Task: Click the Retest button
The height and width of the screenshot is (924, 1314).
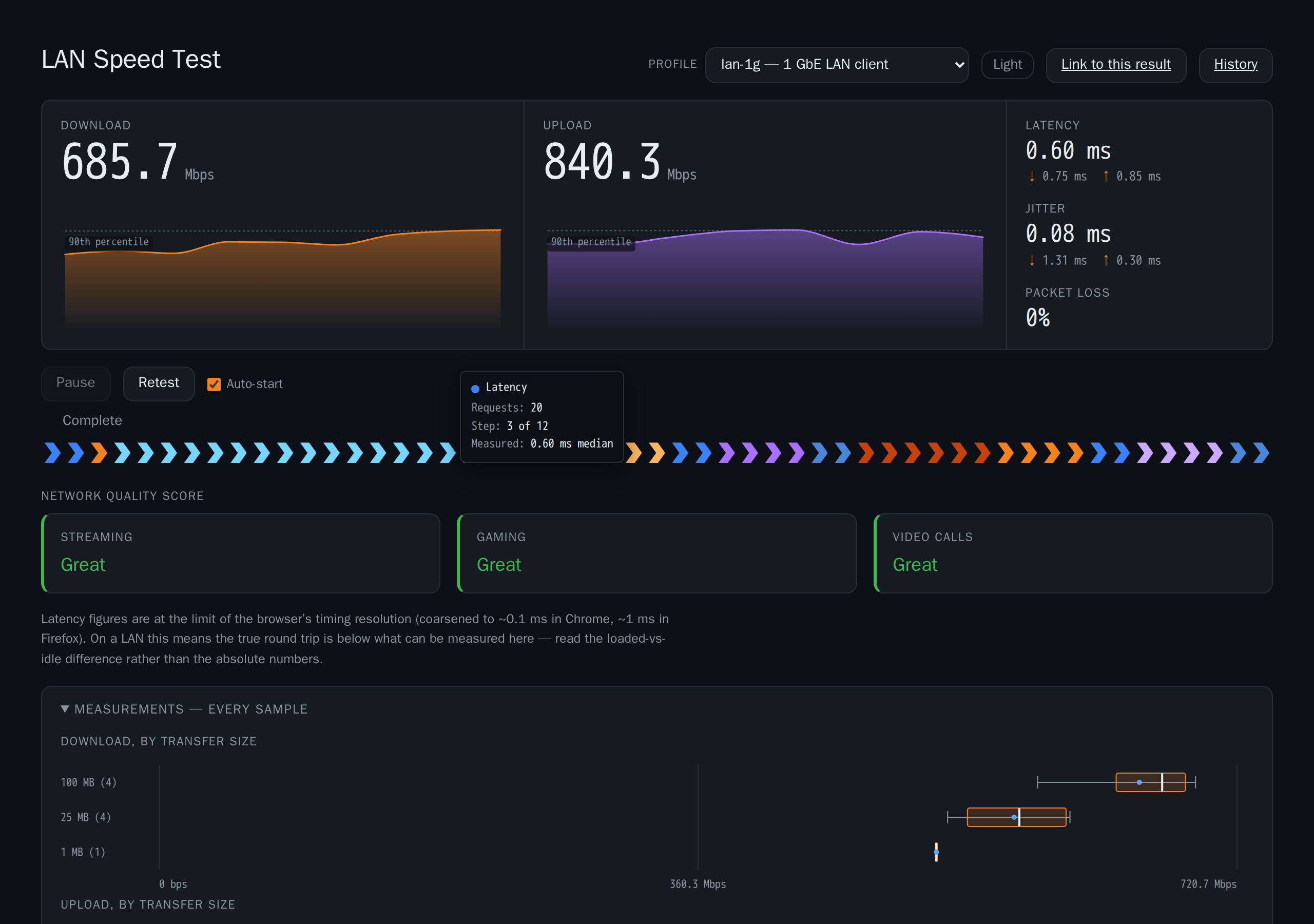Action: point(159,383)
